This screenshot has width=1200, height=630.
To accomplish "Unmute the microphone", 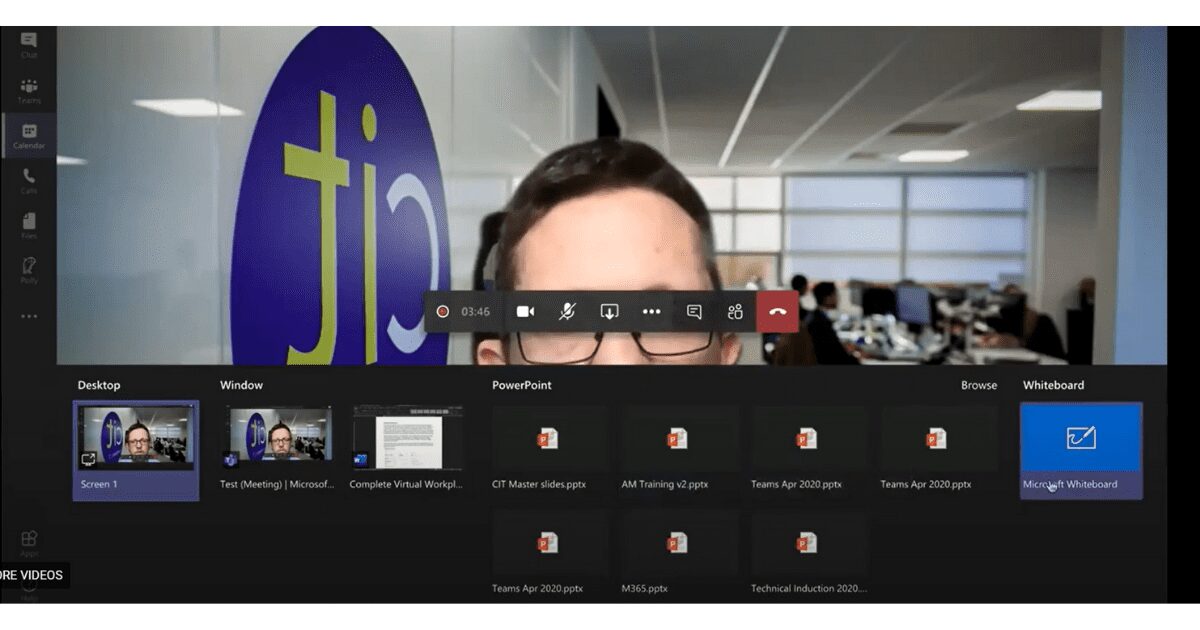I will 565,311.
